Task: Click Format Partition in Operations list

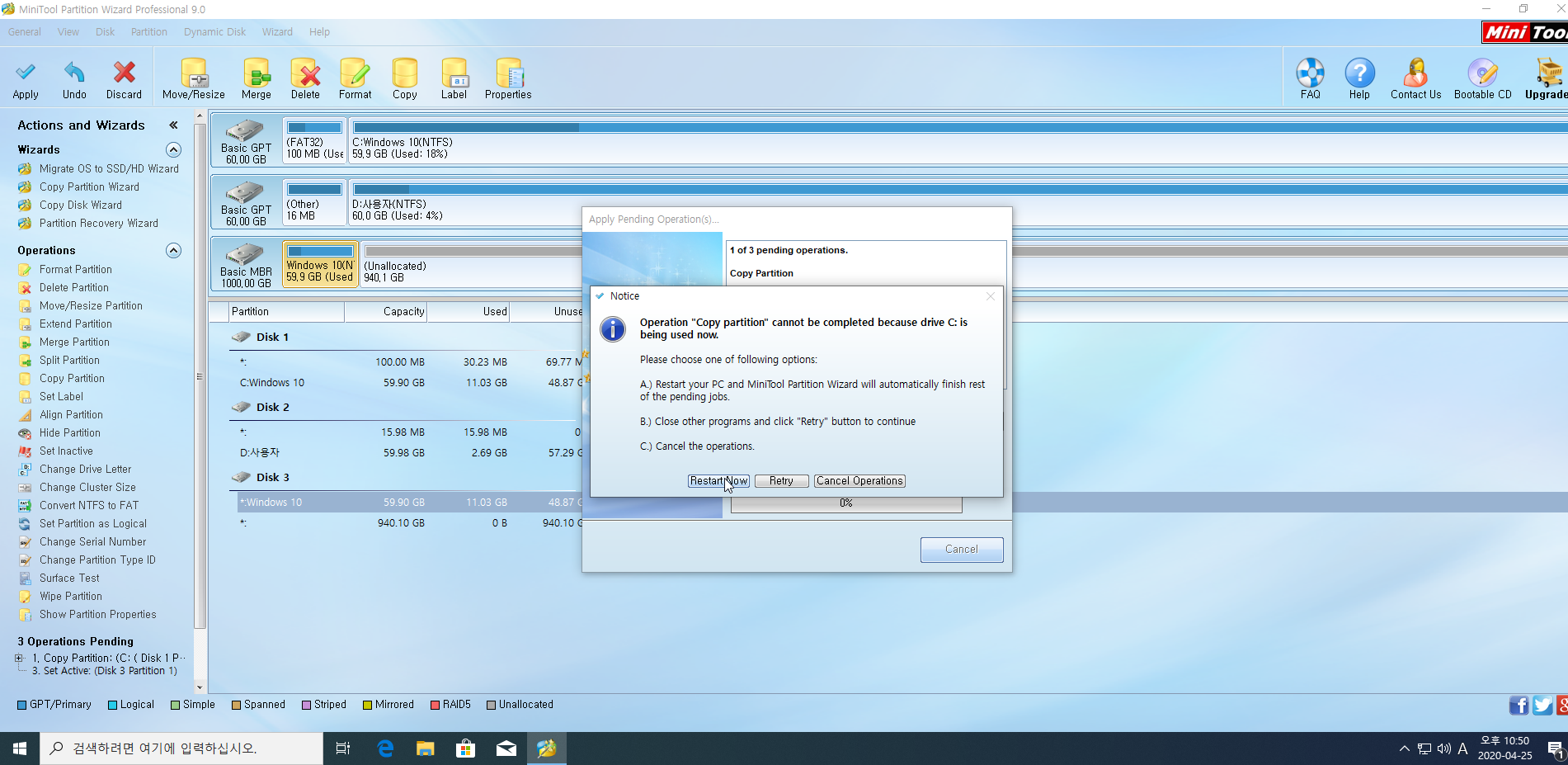Action: click(75, 269)
